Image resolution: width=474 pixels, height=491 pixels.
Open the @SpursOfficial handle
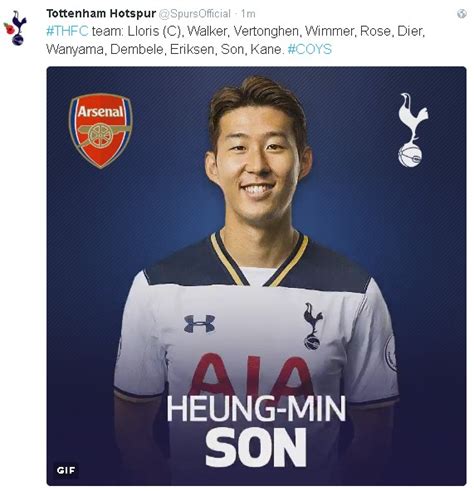(x=194, y=14)
